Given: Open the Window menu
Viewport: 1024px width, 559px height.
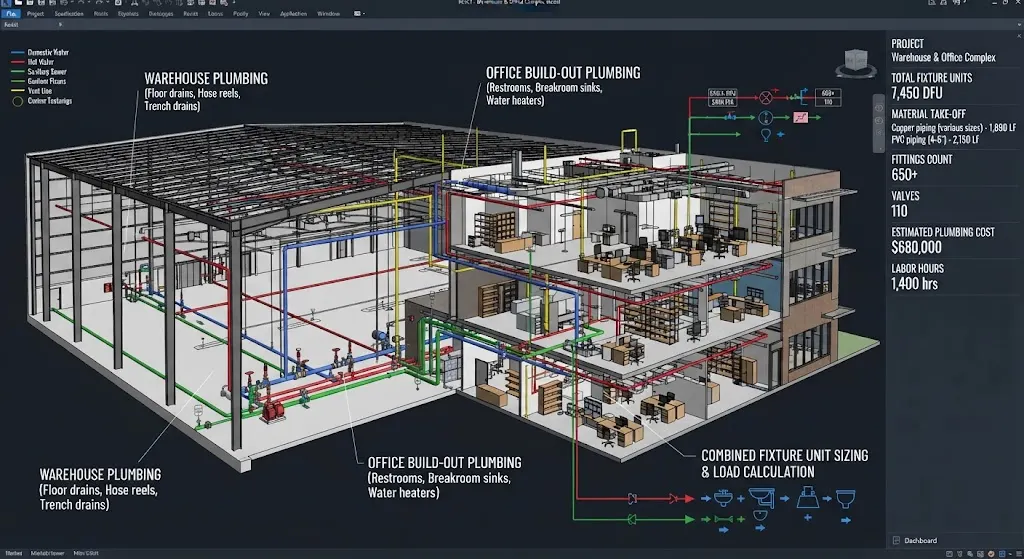Looking at the screenshot, I should click(328, 13).
